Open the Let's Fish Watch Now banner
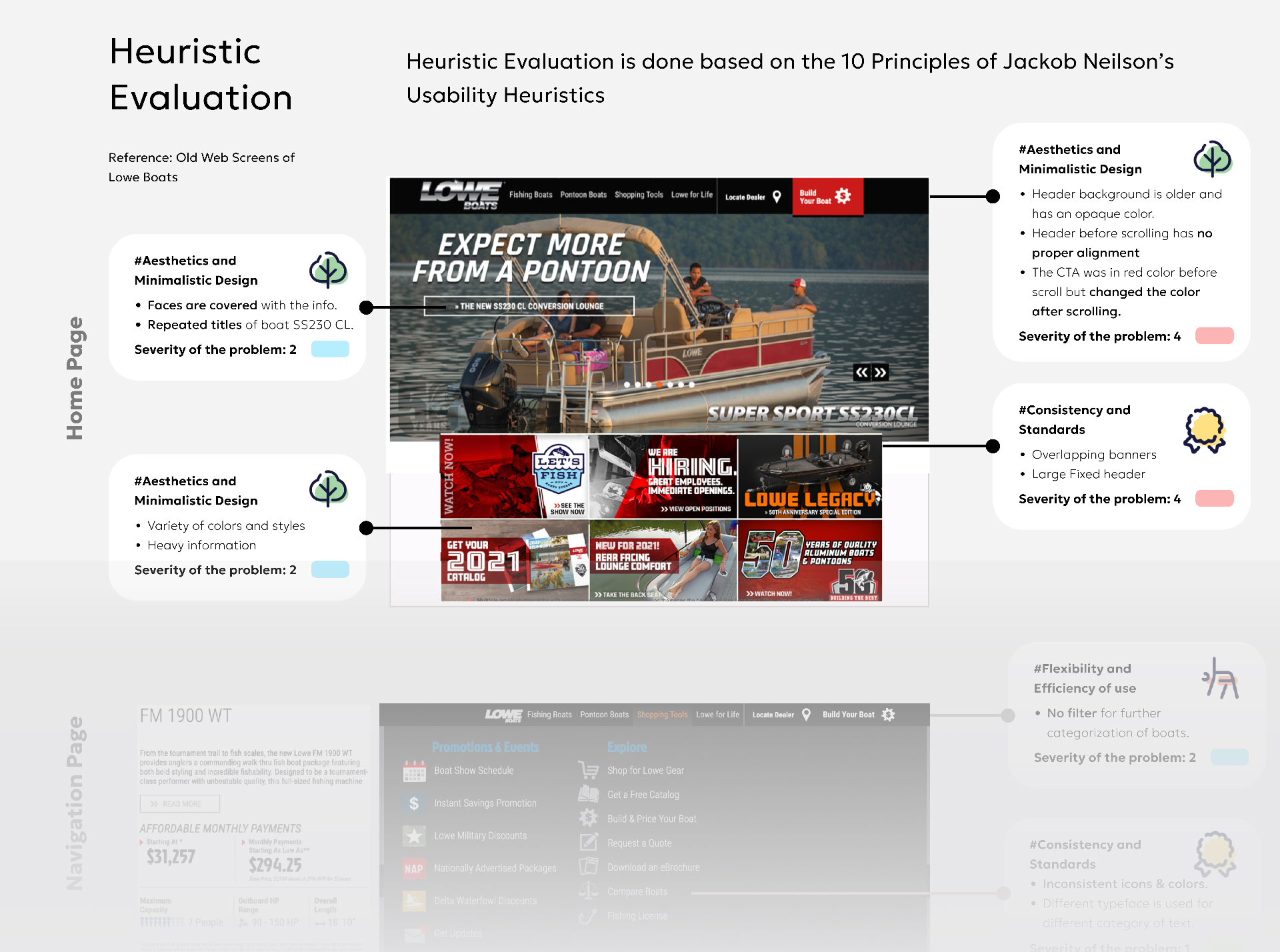This screenshot has height=952, width=1280. pos(515,477)
